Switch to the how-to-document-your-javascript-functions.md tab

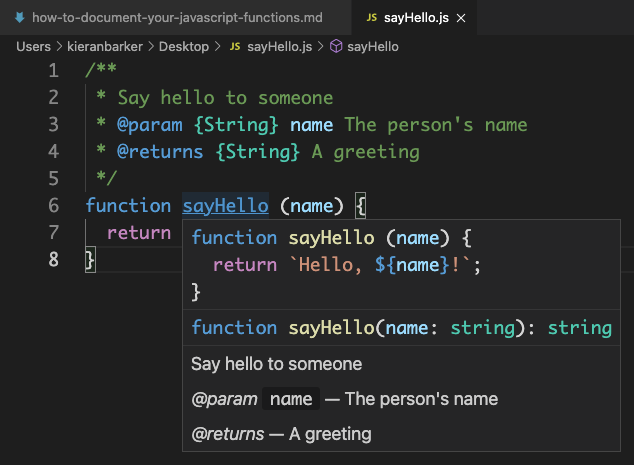175,17
